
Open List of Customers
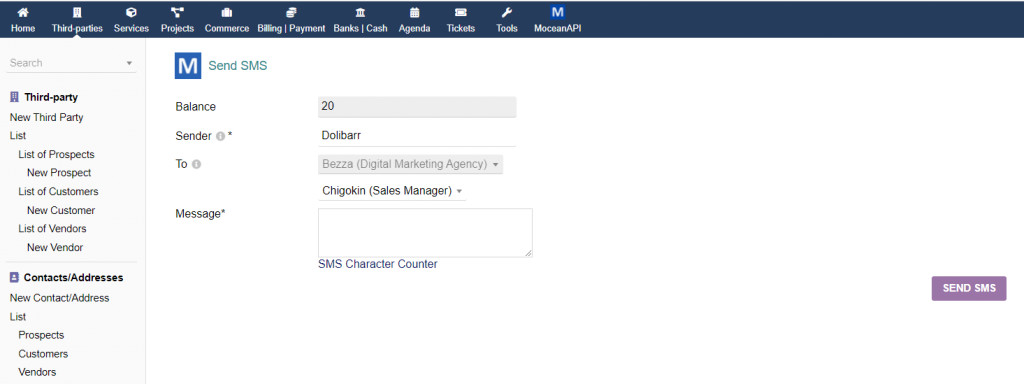coord(58,191)
